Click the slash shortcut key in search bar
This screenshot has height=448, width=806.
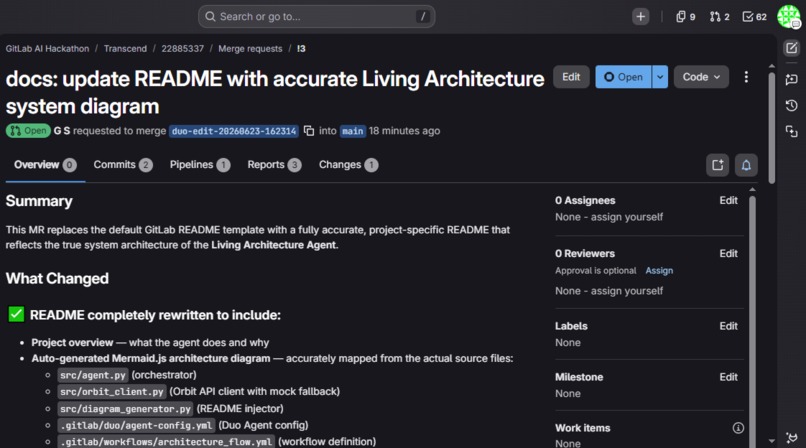click(x=423, y=16)
